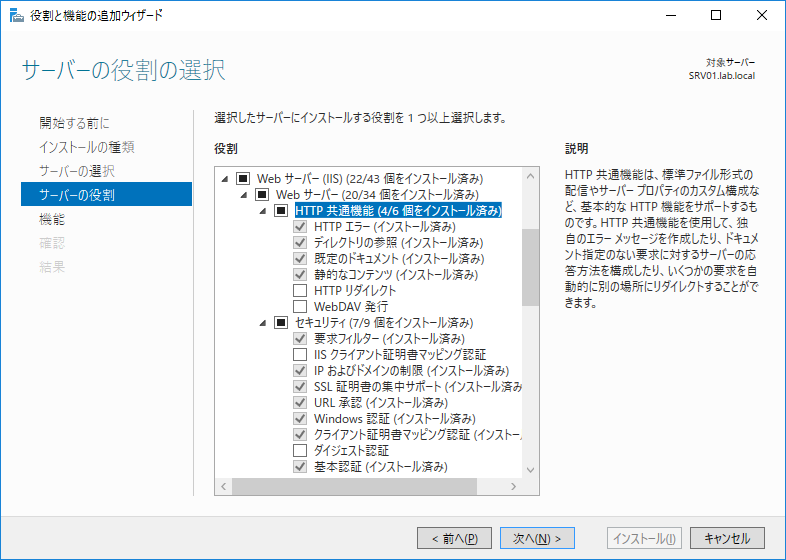Check the ダイジェスト認証 checkbox
Screen dimensions: 786x560
pyautogui.click(x=300, y=450)
